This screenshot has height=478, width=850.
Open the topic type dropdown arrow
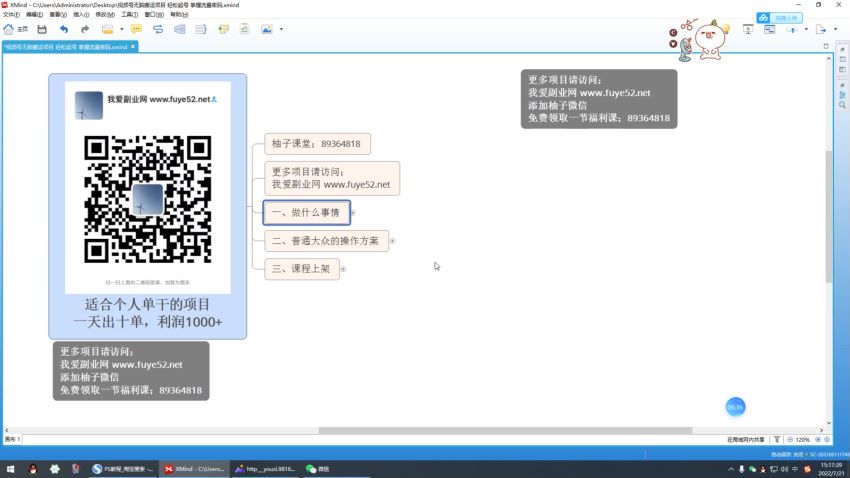point(122,29)
